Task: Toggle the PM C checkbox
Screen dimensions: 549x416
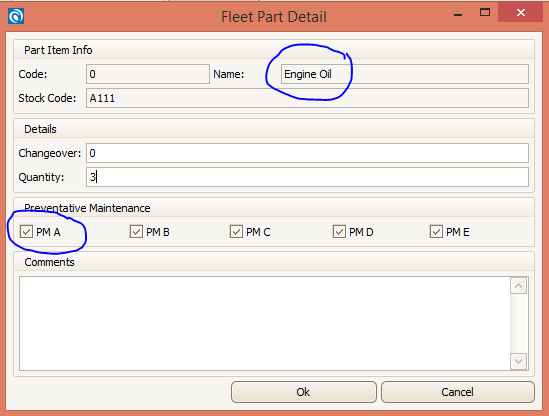Action: coord(236,232)
